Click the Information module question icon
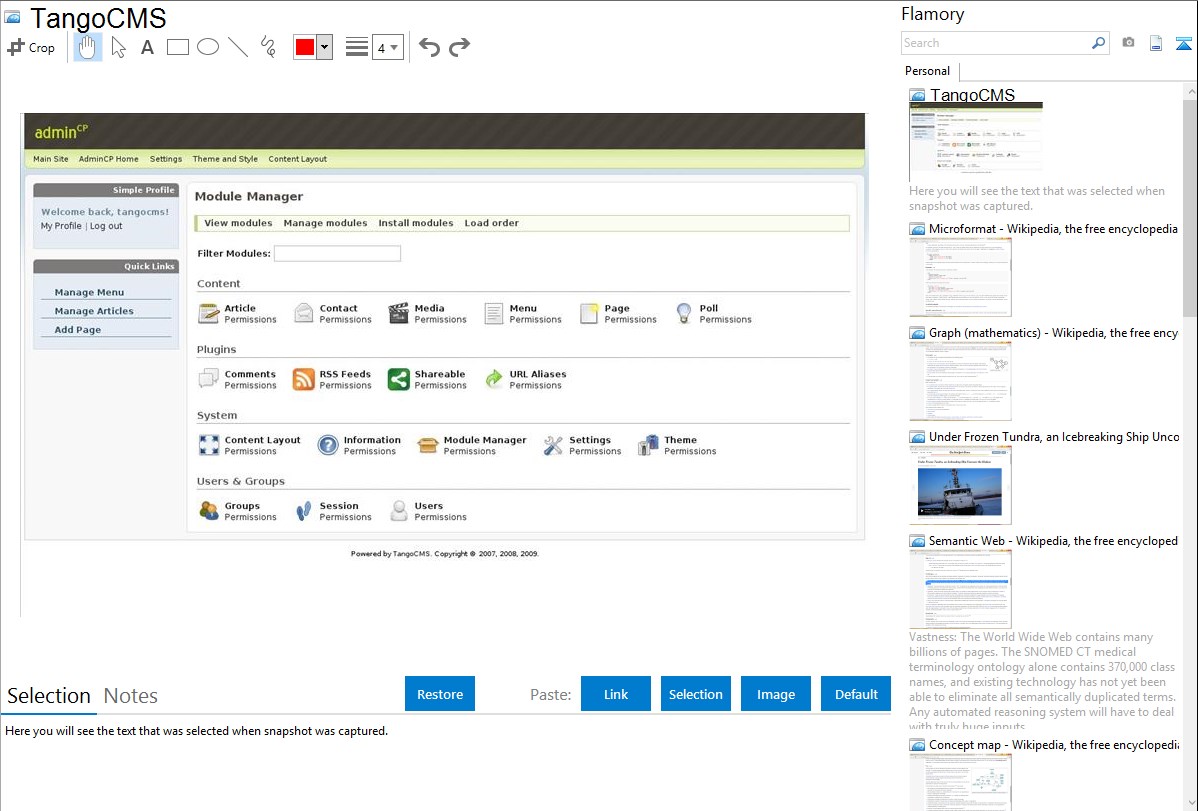The image size is (1198, 811). pos(328,445)
